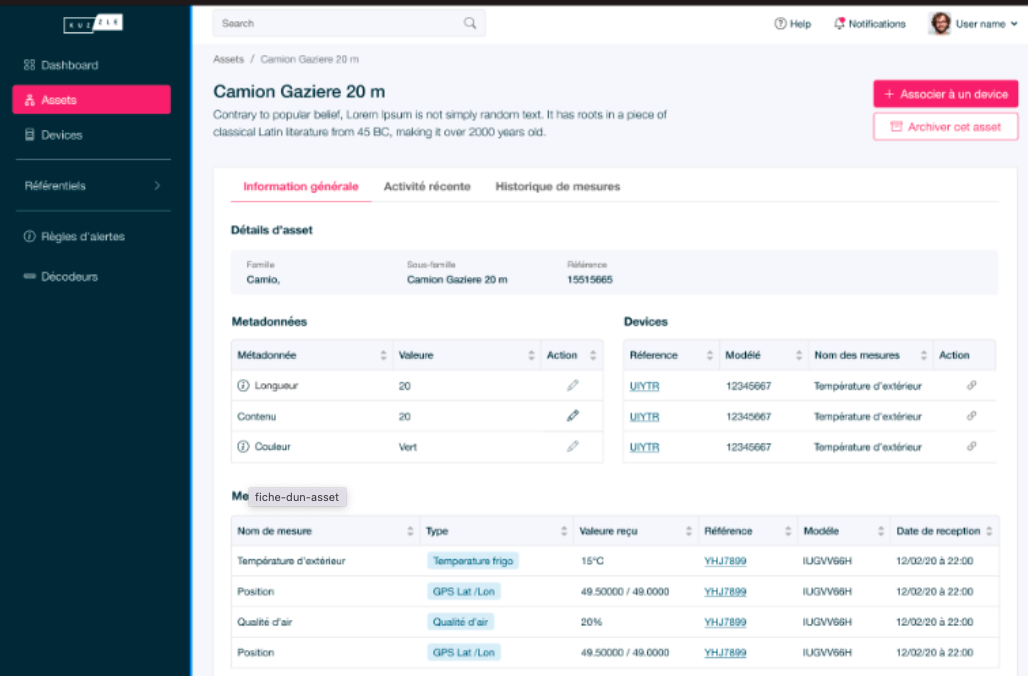Screen dimensions: 1028x676
Task: Sort by Date de reception column
Action: click(989, 531)
